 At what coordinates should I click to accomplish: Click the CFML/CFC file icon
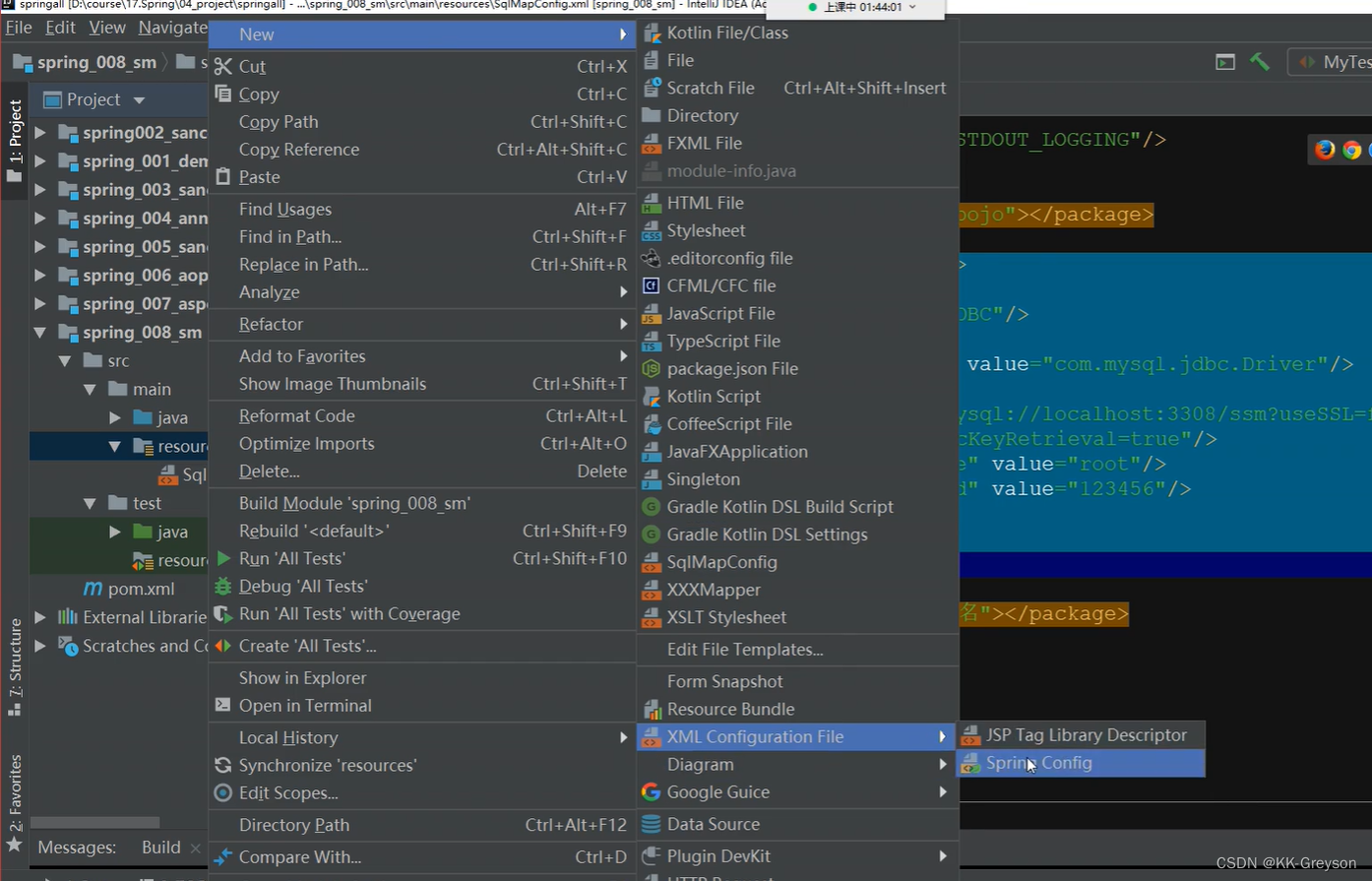(652, 286)
